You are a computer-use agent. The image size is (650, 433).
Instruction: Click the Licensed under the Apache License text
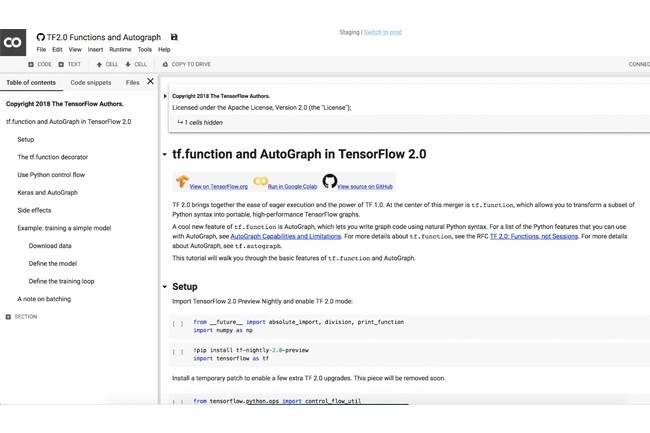pos(262,108)
